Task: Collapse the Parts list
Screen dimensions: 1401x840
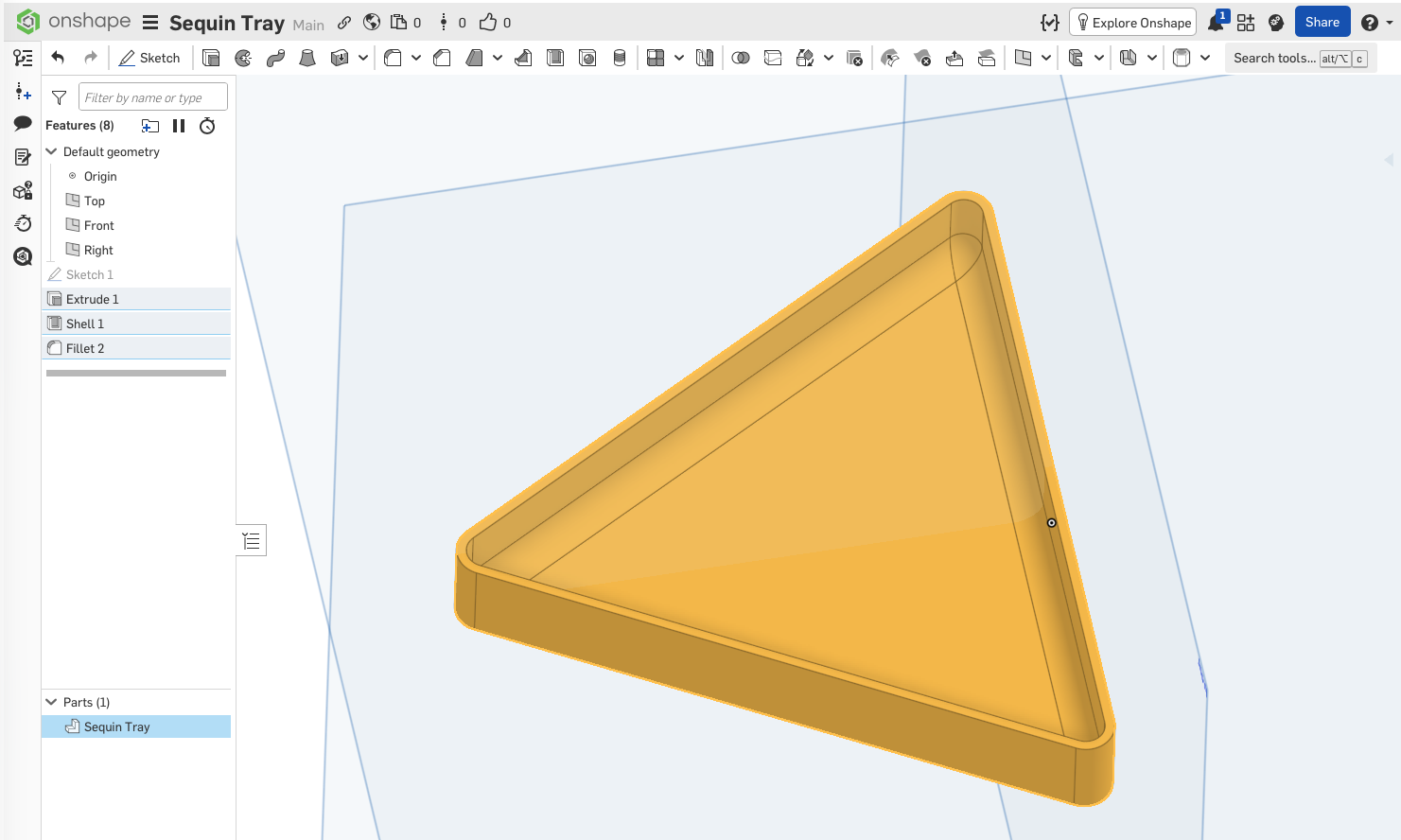Action: [51, 702]
